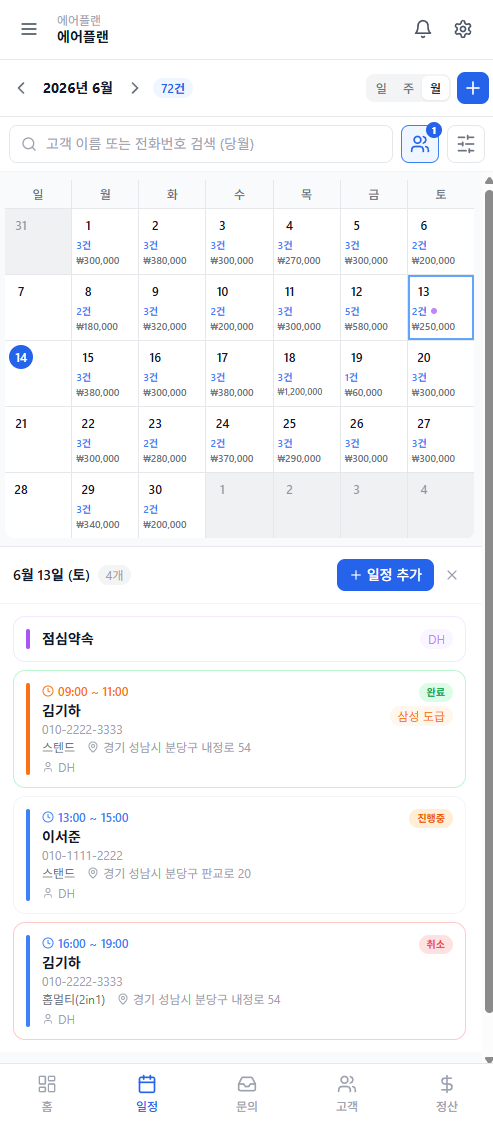Open the 2026년 6월 month selector
Screen dimensions: 493x1121
pyautogui.click(x=78, y=88)
